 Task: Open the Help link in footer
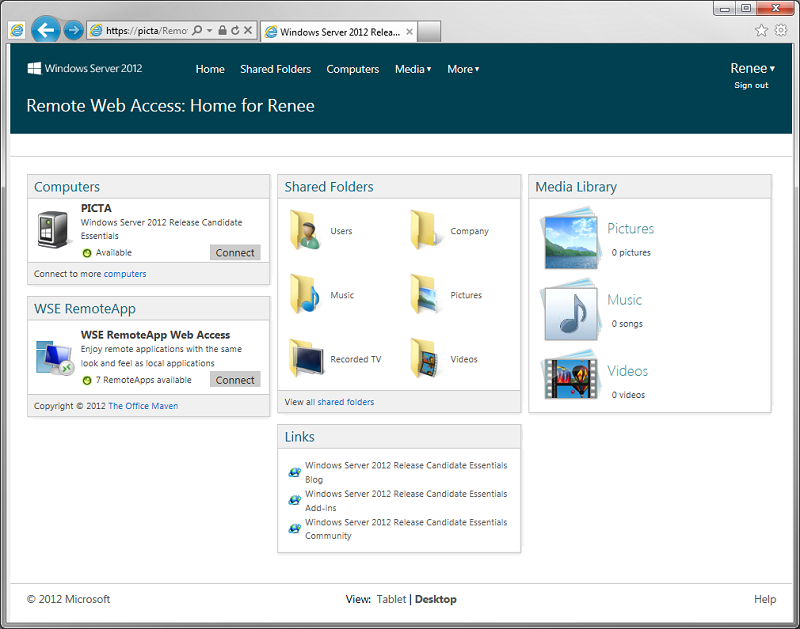(x=765, y=599)
